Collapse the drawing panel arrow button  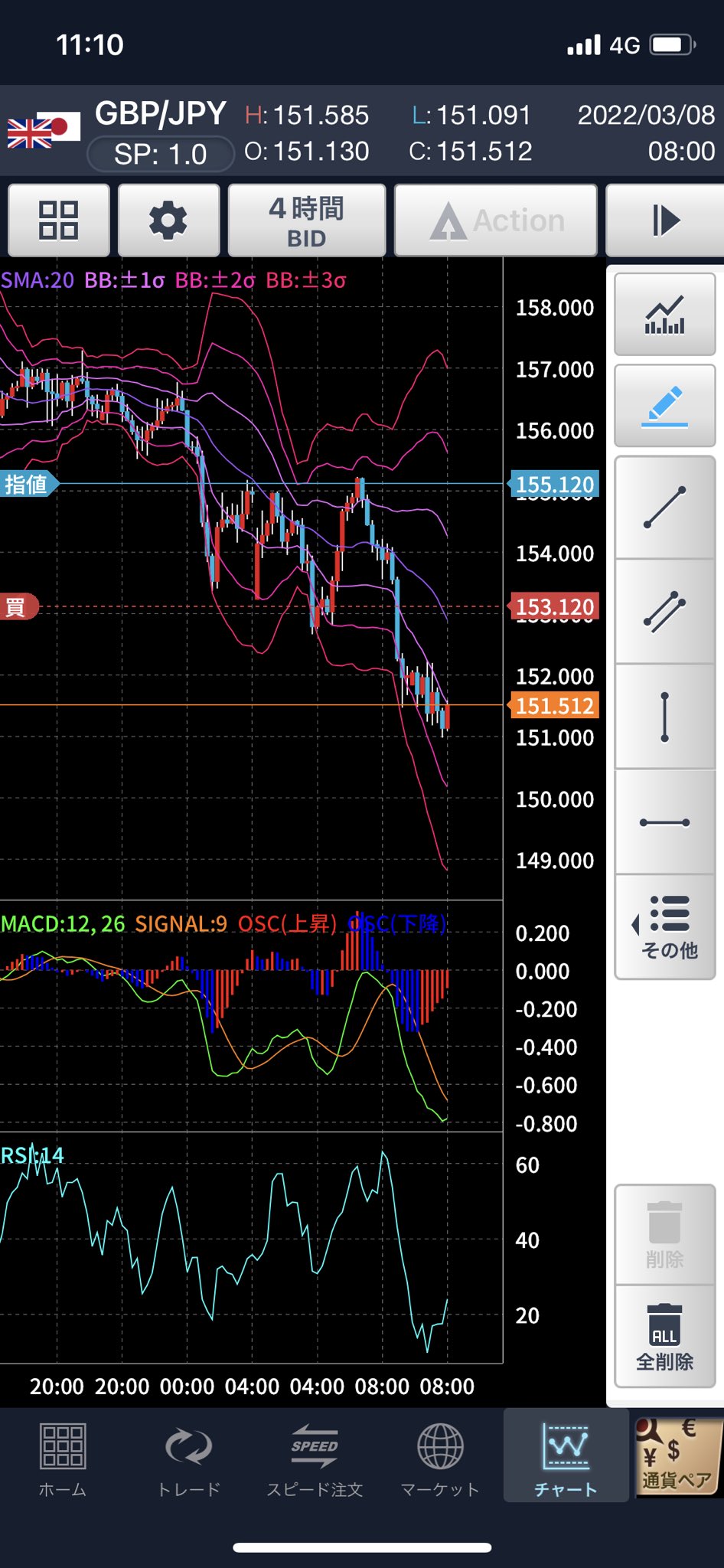coord(665,220)
